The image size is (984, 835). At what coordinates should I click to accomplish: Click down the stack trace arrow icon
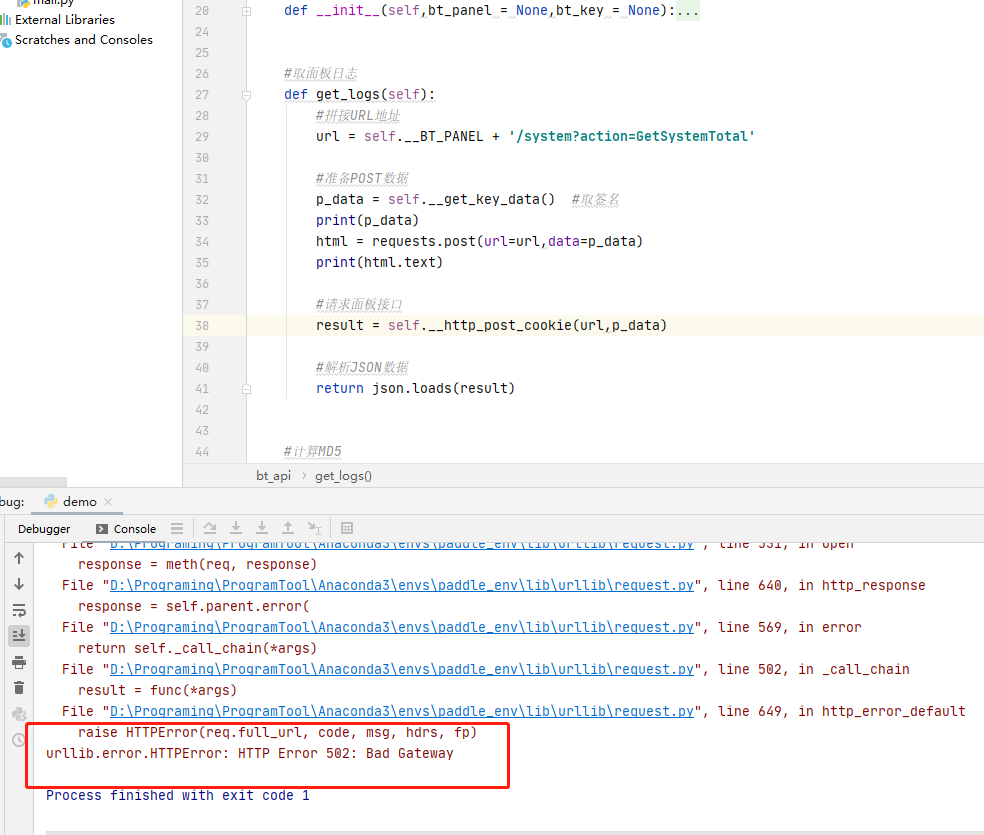coord(19,584)
